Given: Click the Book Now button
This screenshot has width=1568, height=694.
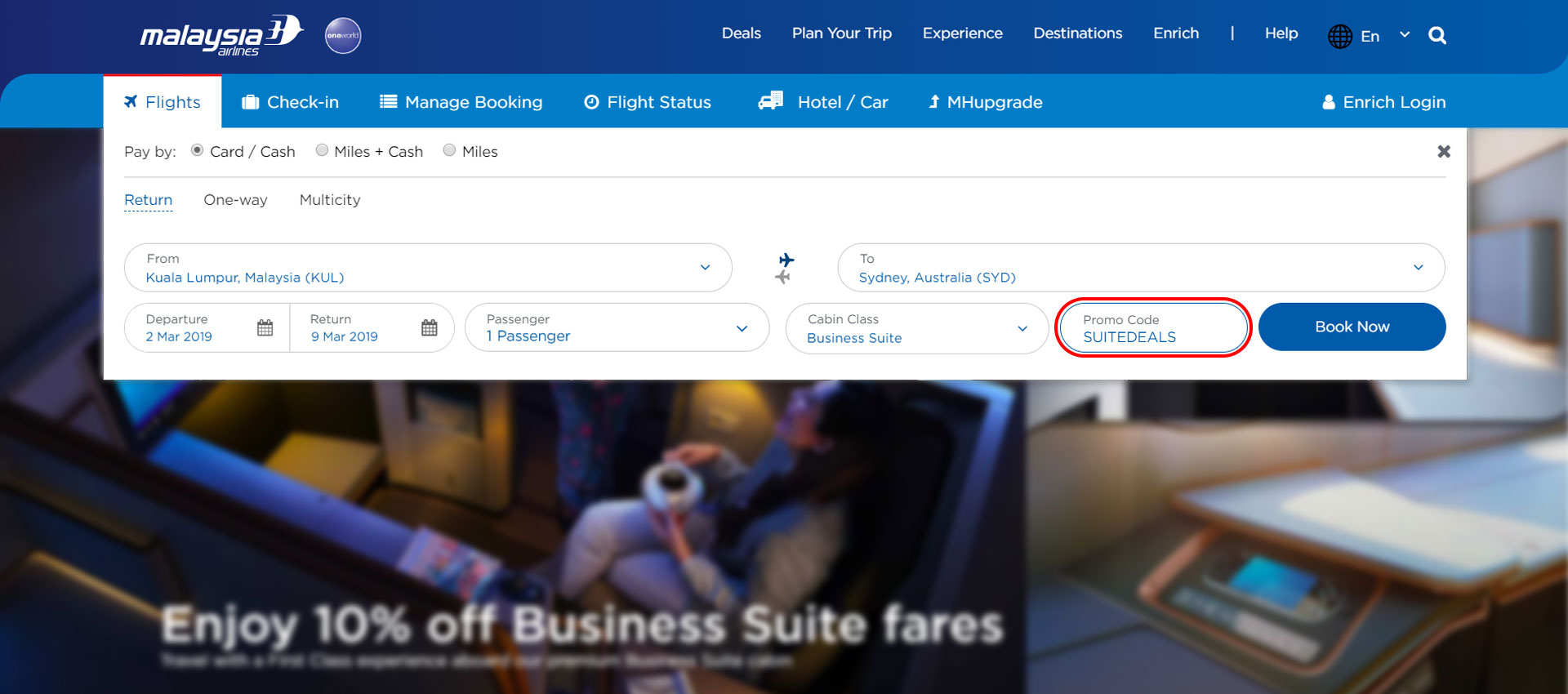Looking at the screenshot, I should click(x=1352, y=327).
